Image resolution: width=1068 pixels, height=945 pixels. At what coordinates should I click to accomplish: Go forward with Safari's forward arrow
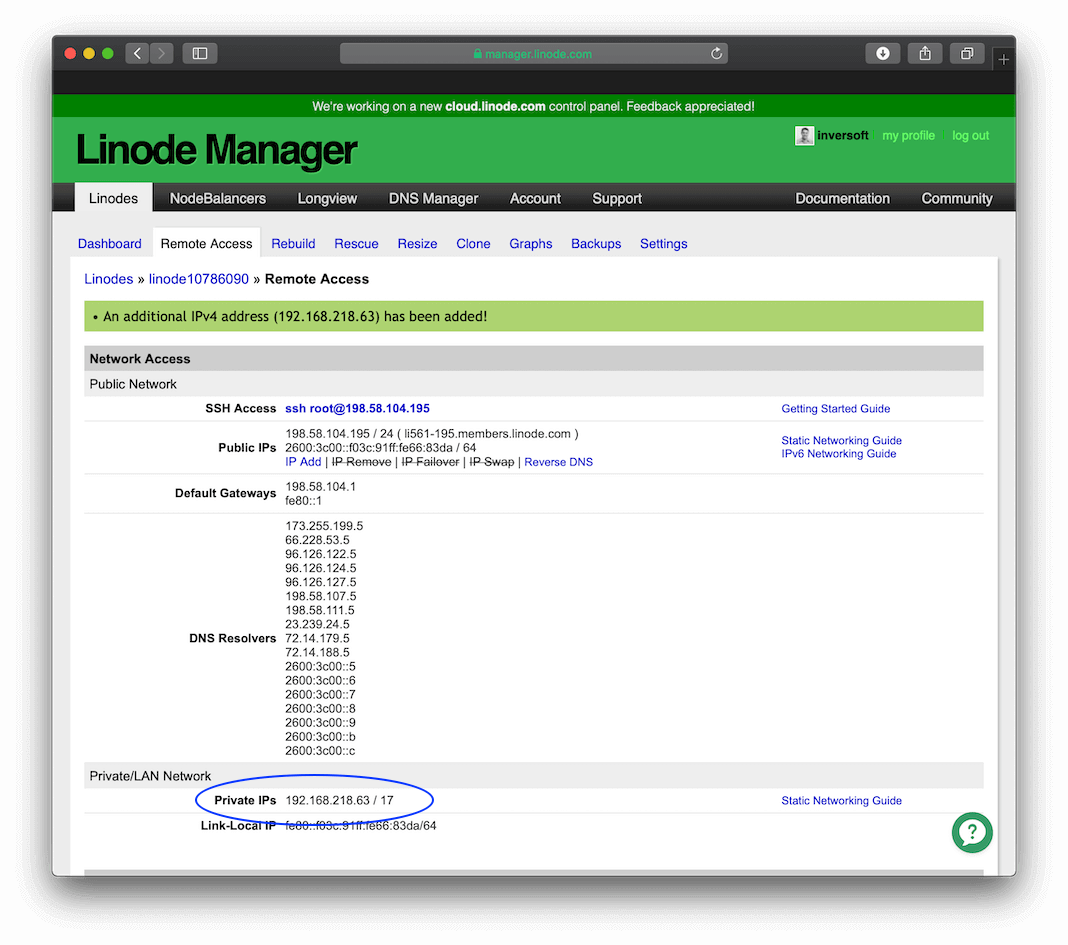[161, 53]
